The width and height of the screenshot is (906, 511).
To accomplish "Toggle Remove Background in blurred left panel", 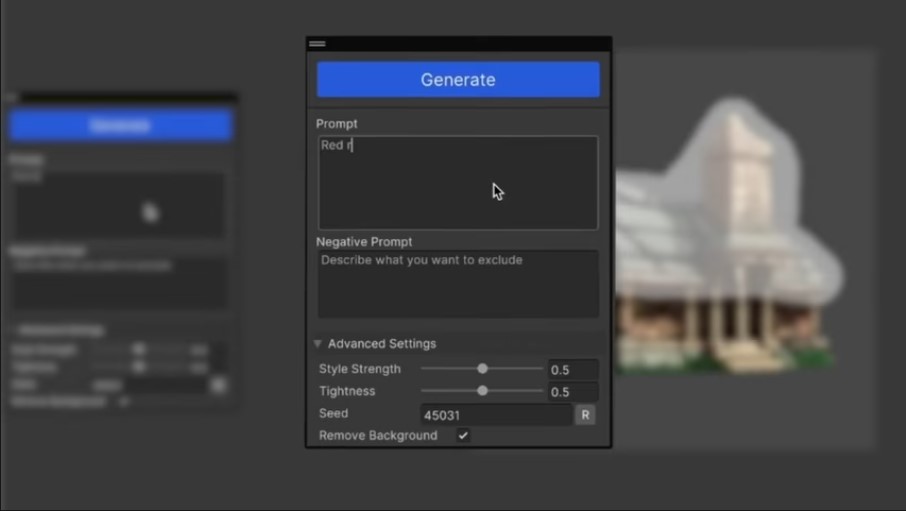I will (x=125, y=401).
